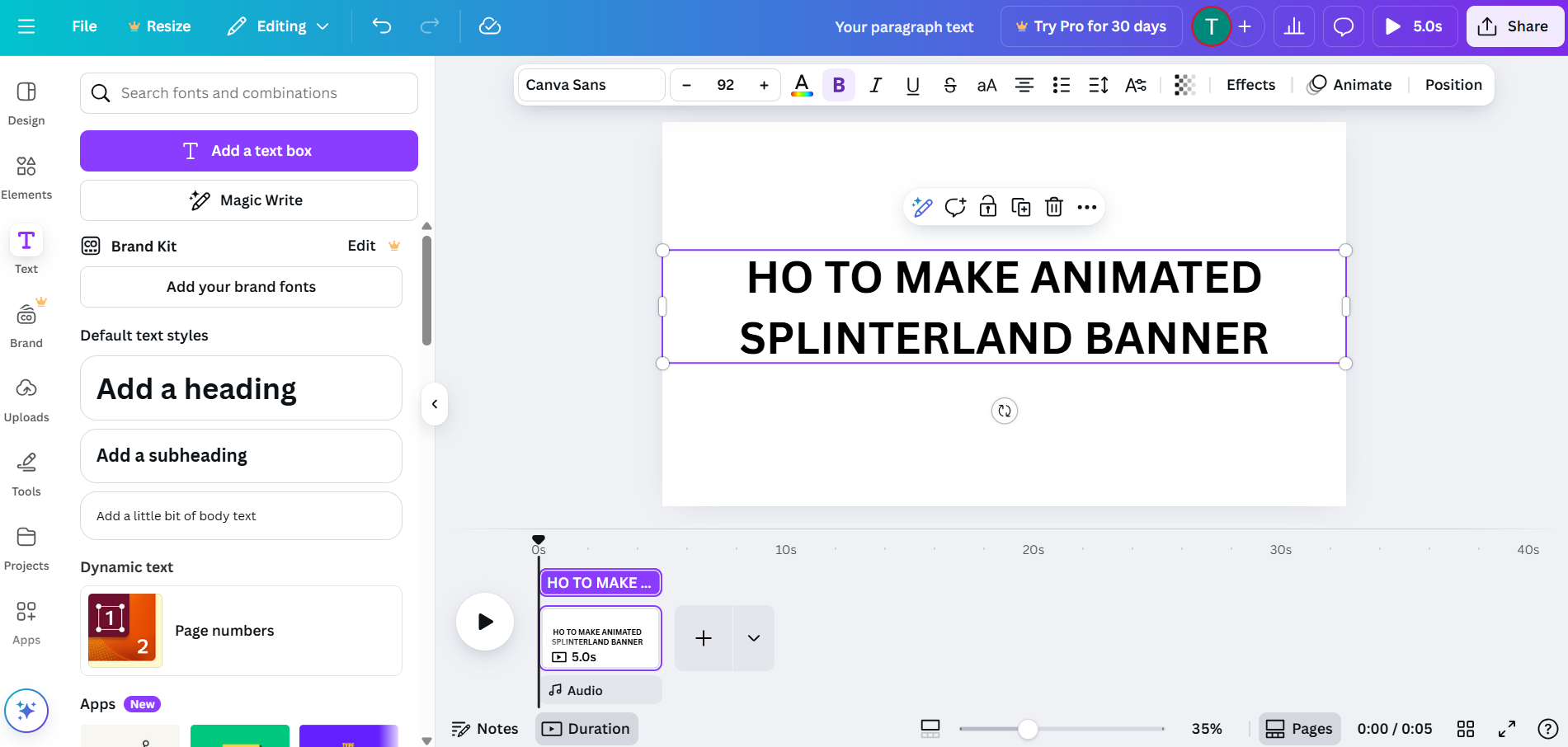Click the Undo arrow

pyautogui.click(x=382, y=26)
